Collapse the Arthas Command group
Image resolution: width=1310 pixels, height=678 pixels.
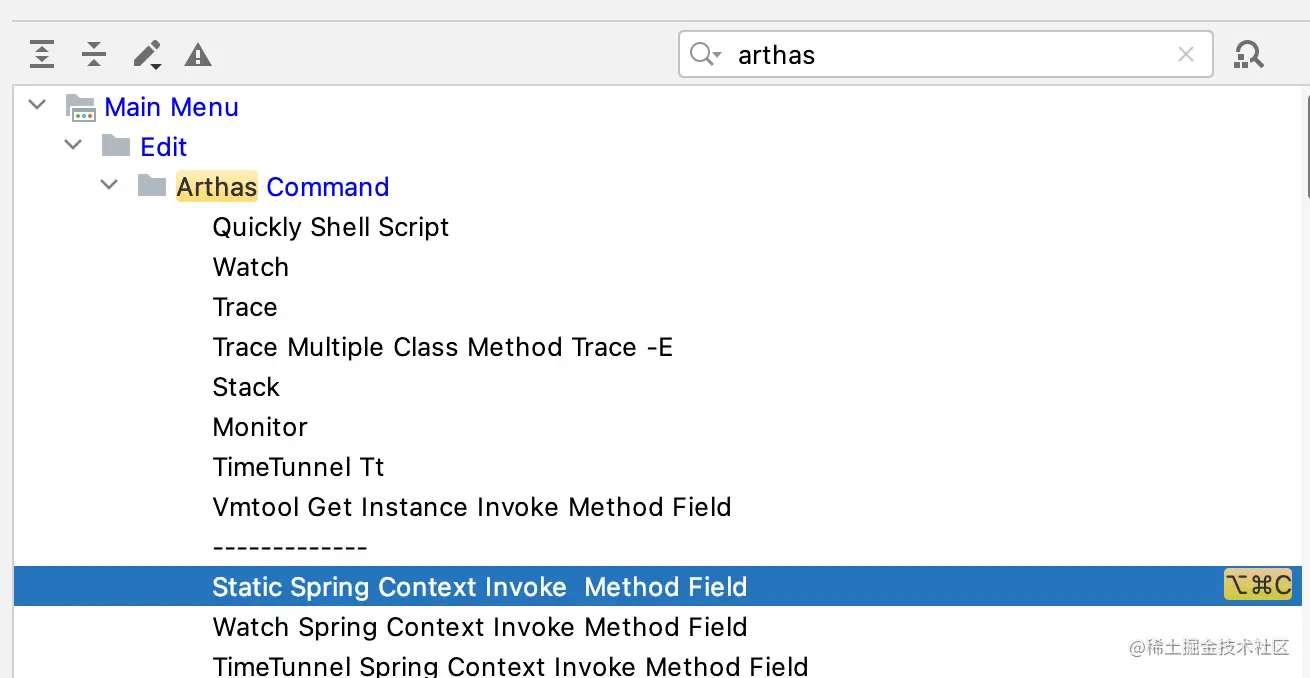coord(109,186)
